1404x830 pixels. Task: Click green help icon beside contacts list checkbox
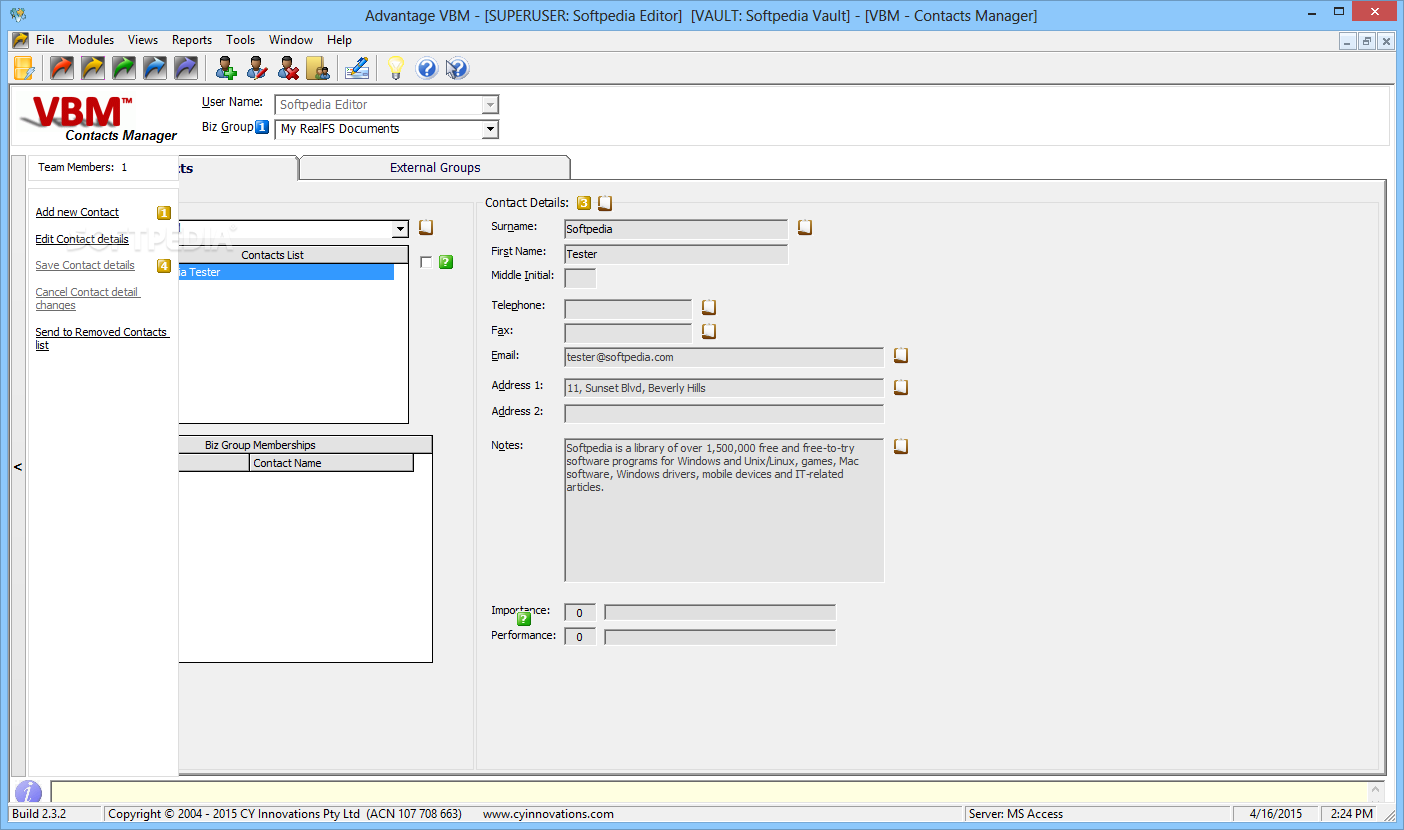[446, 262]
